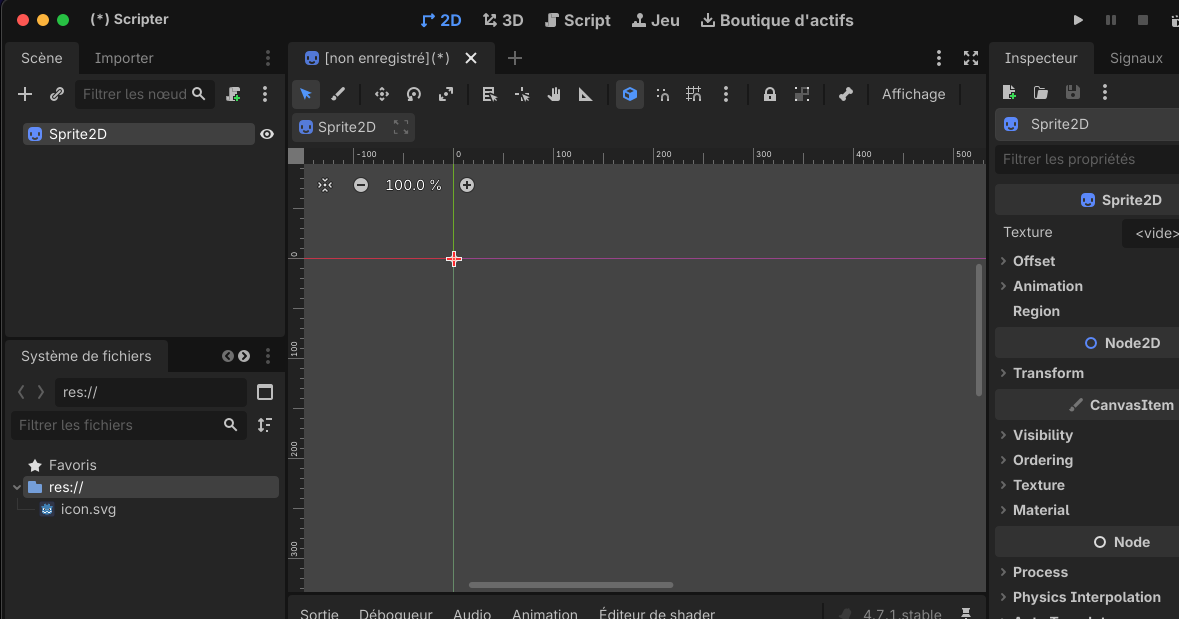Screen dimensions: 1179x619
Task: Open the Affichage view menu
Action: pyautogui.click(x=914, y=94)
